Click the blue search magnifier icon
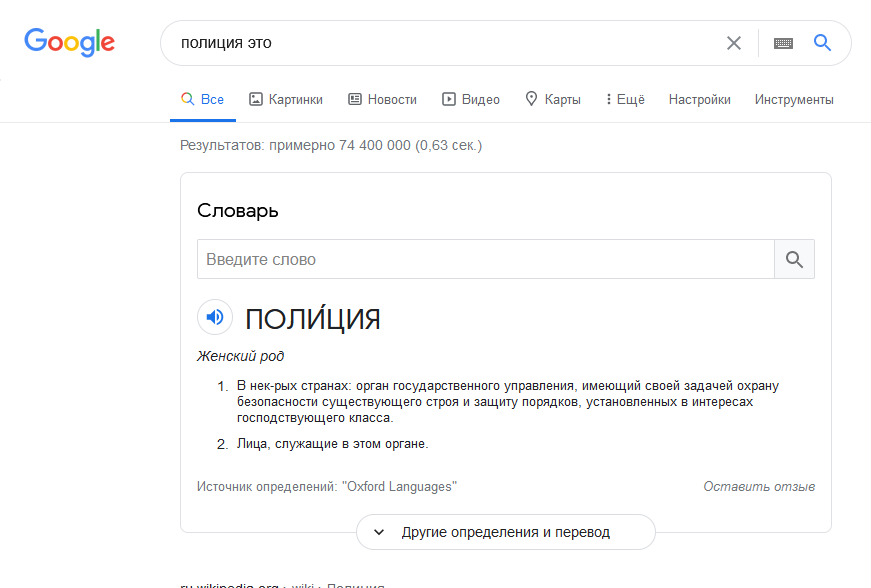This screenshot has width=871, height=588. (x=822, y=43)
